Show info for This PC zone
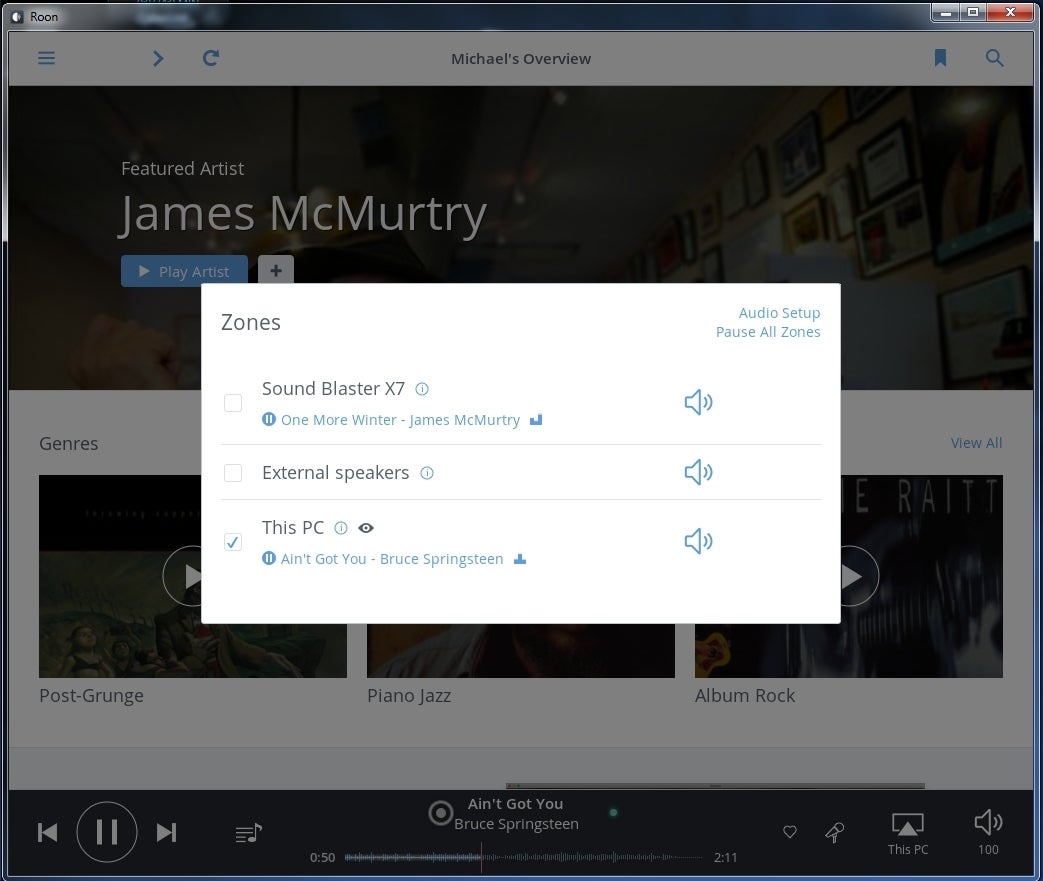The width and height of the screenshot is (1043, 881). point(341,528)
